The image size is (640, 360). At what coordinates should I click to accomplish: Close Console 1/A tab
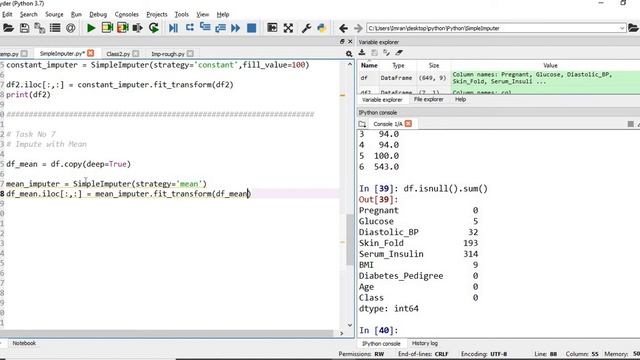click(x=409, y=124)
